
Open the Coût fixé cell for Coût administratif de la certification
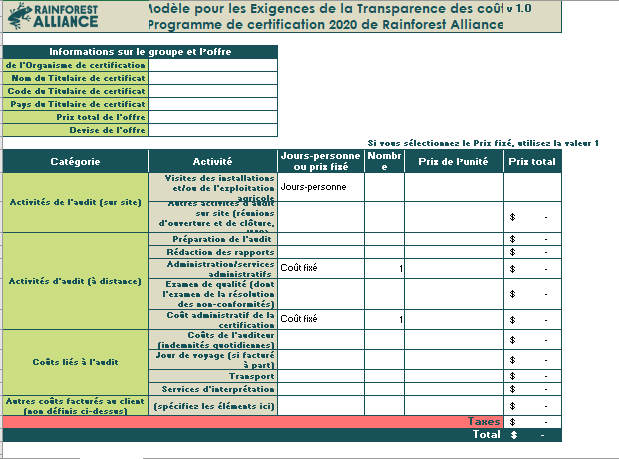coord(320,319)
